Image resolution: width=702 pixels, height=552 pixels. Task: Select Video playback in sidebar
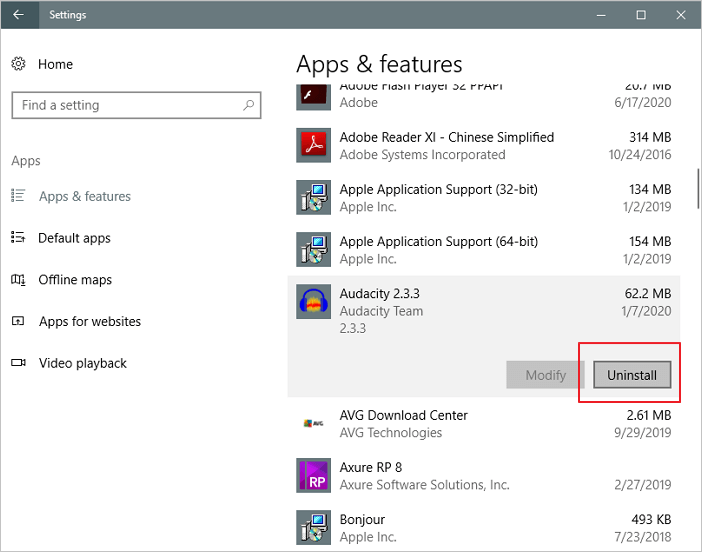point(82,363)
